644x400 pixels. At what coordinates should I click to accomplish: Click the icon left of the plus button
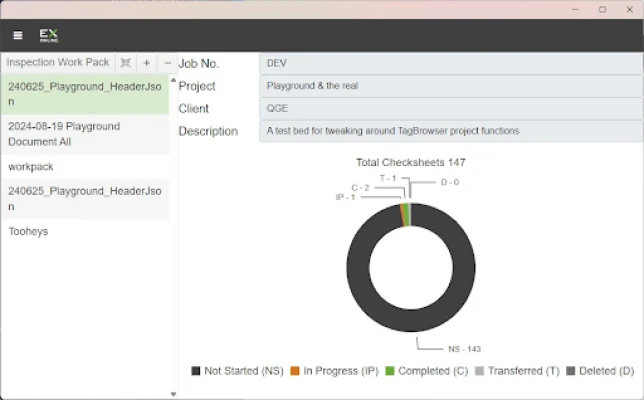[126, 62]
